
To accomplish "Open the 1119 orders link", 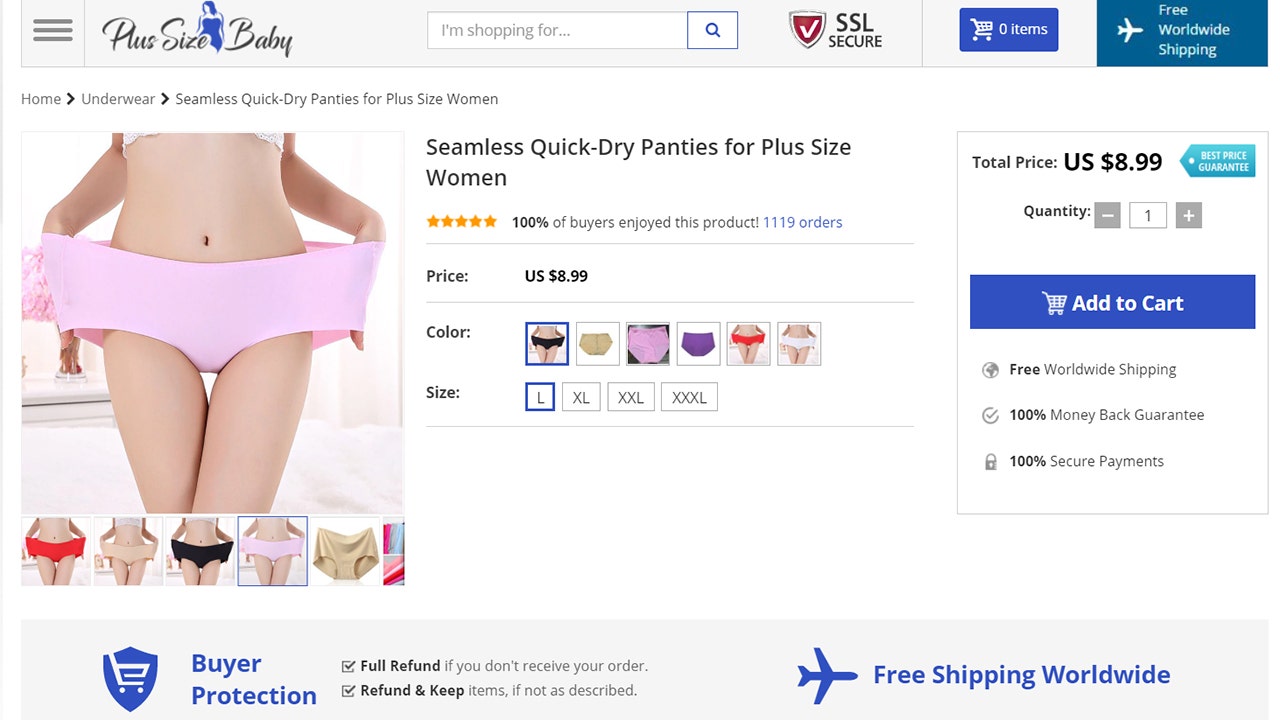I will coord(802,222).
